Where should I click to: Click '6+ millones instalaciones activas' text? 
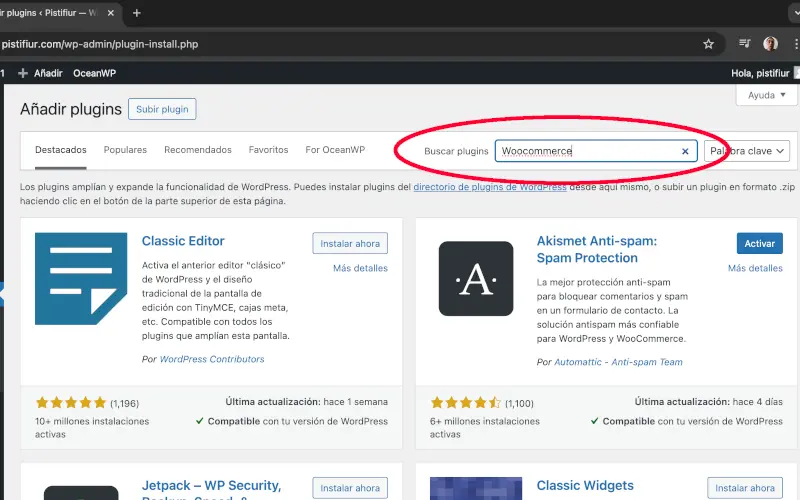pos(485,428)
